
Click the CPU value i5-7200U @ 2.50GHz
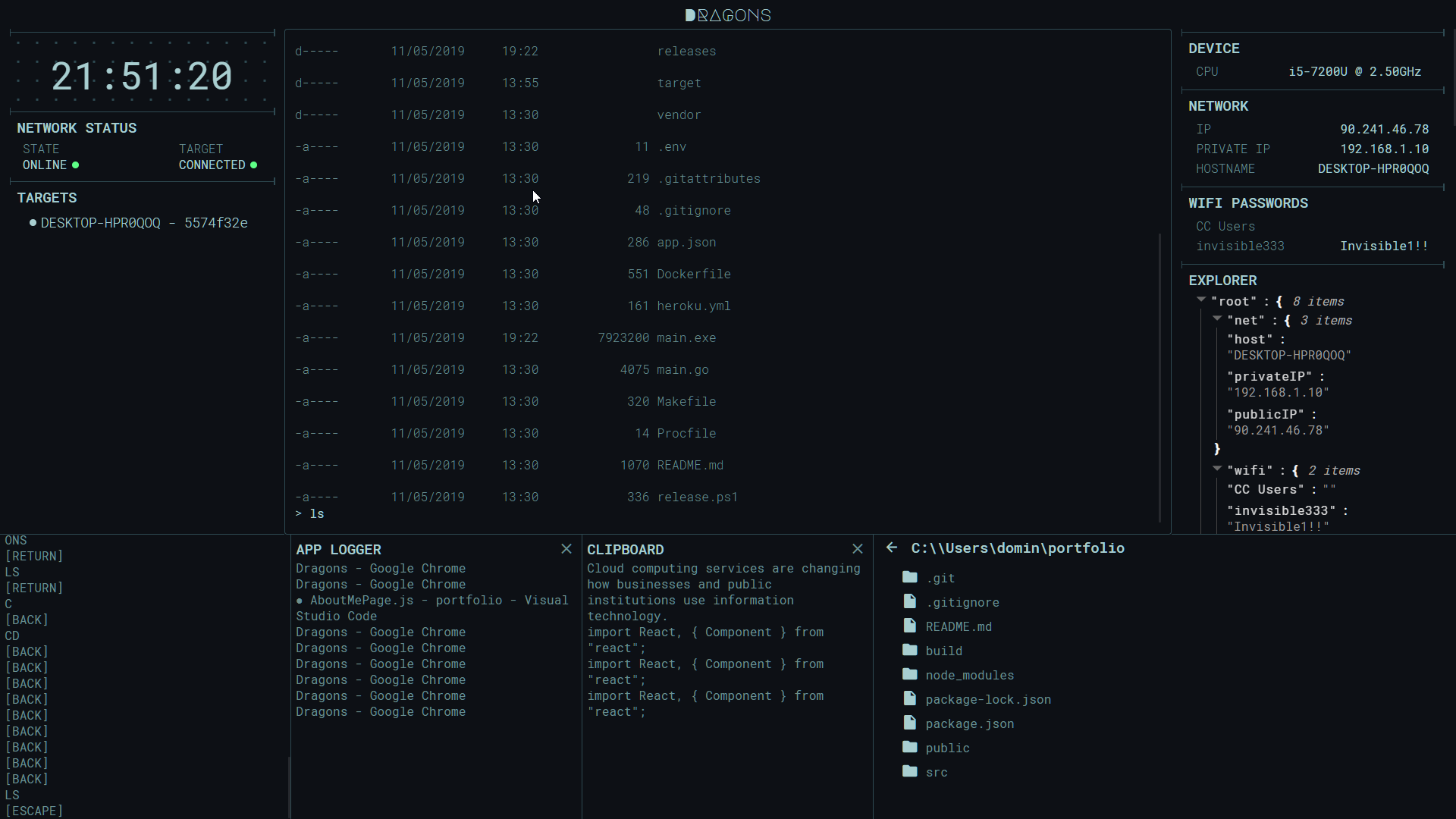[x=1354, y=72]
